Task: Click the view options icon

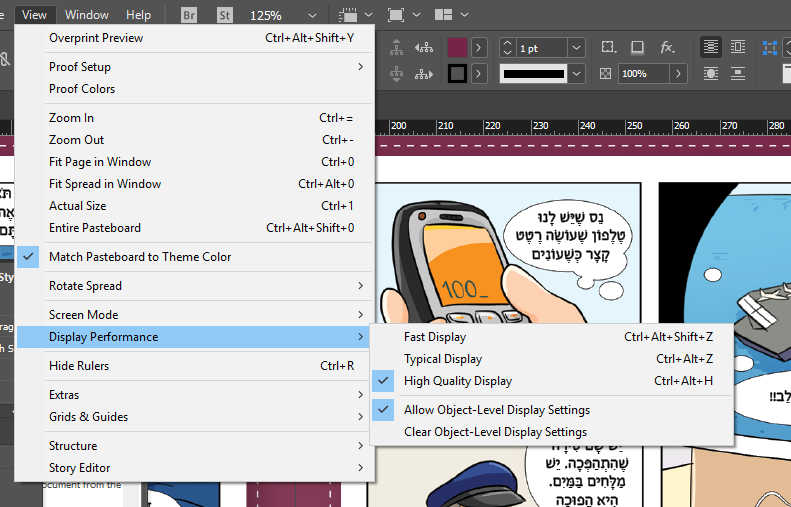Action: (x=348, y=15)
